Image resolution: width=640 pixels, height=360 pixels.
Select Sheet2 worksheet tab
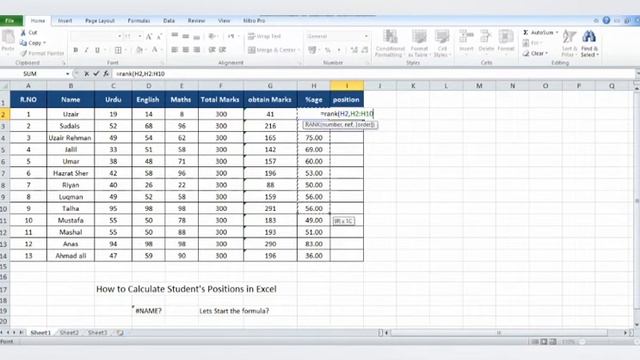point(69,333)
